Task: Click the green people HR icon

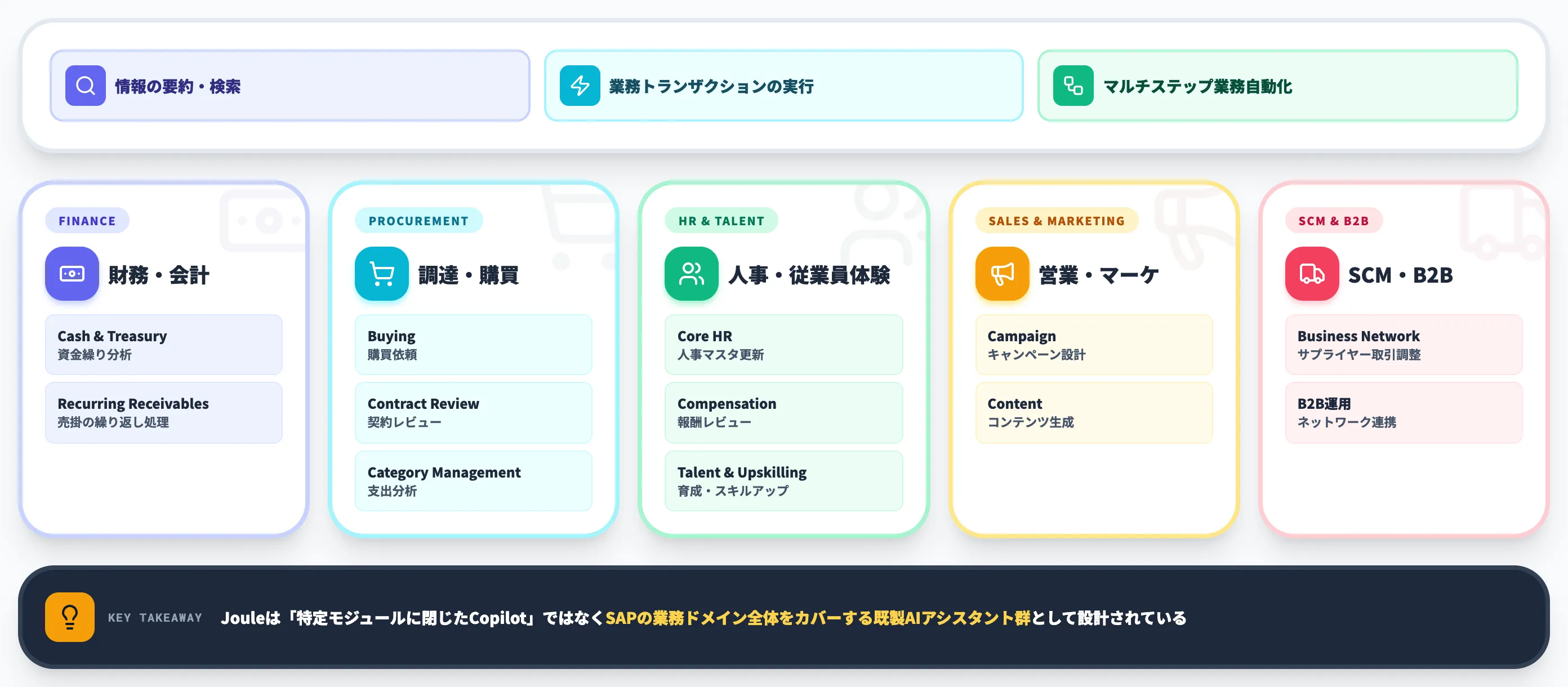Action: click(x=692, y=274)
